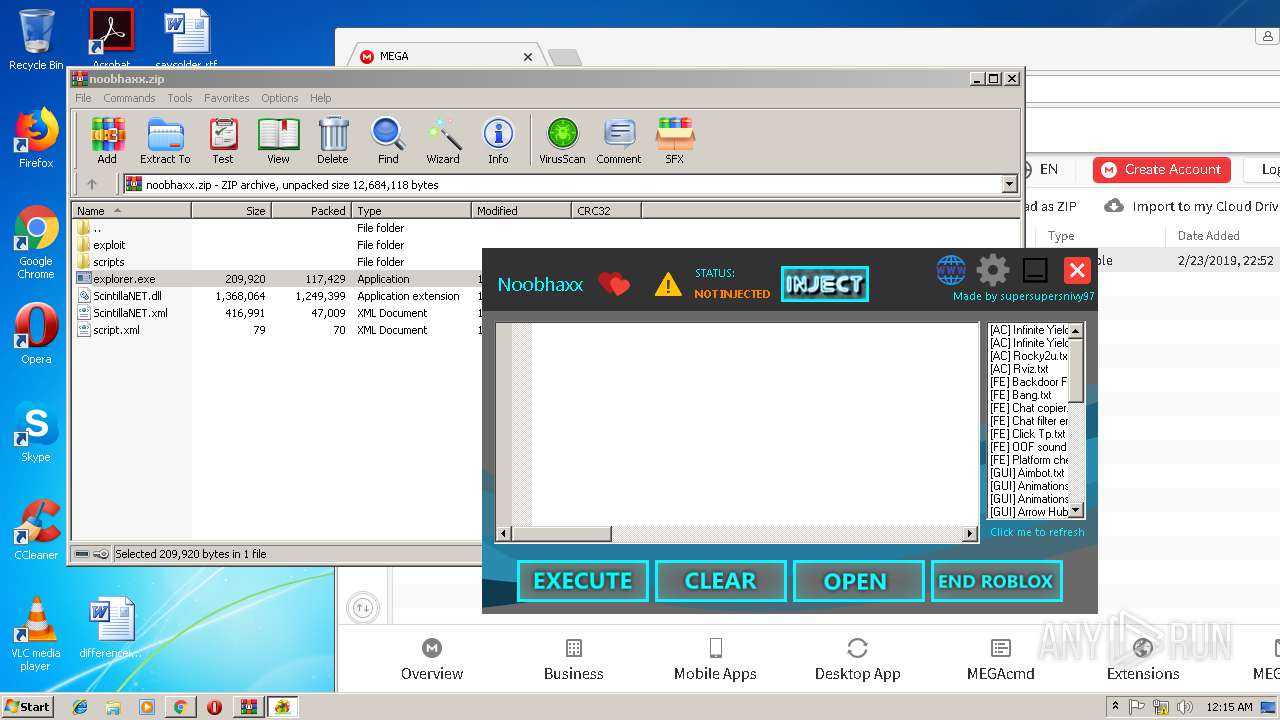Show archive Info in WinRAR
Screen dimensions: 1280x720
(x=498, y=140)
